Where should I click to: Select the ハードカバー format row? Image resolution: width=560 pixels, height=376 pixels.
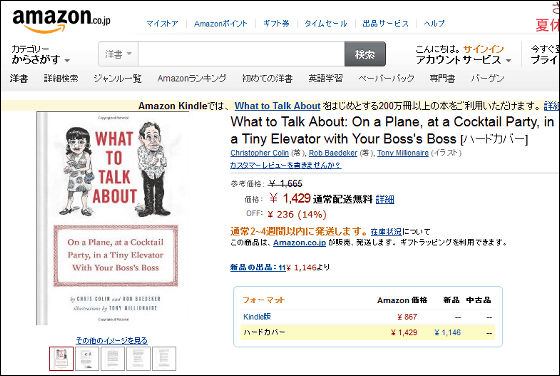368,332
